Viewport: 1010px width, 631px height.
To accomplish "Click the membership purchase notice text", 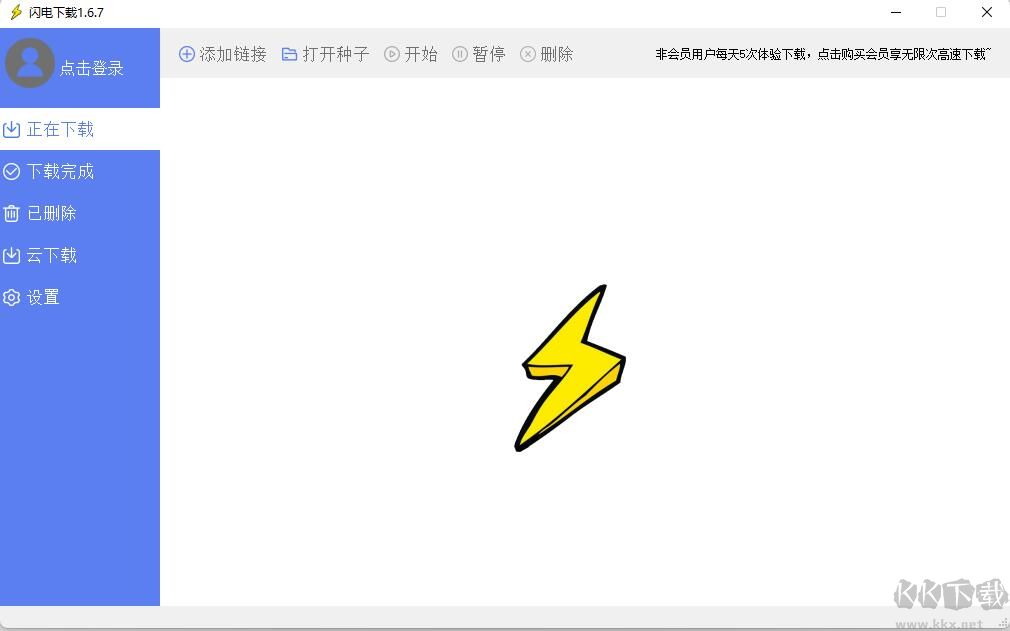I will 822,54.
